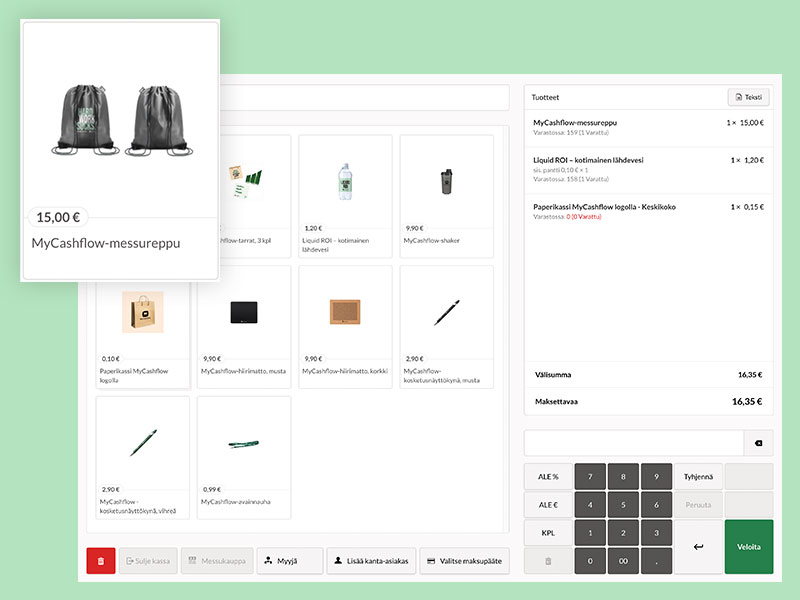Tap the 00 key on the keypad
Viewport: 800px width, 600px height.
tap(623, 561)
